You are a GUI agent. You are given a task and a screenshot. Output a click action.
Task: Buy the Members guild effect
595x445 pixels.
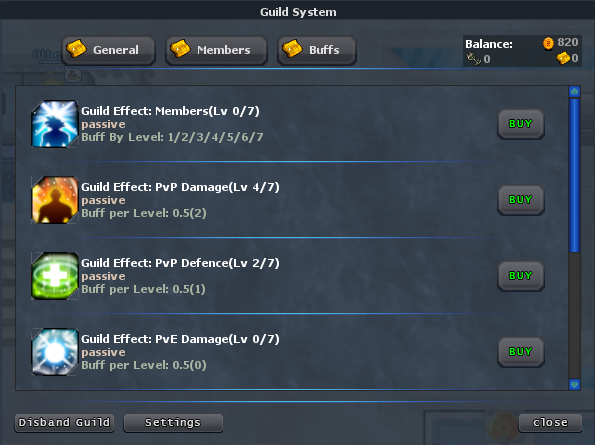tap(521, 124)
